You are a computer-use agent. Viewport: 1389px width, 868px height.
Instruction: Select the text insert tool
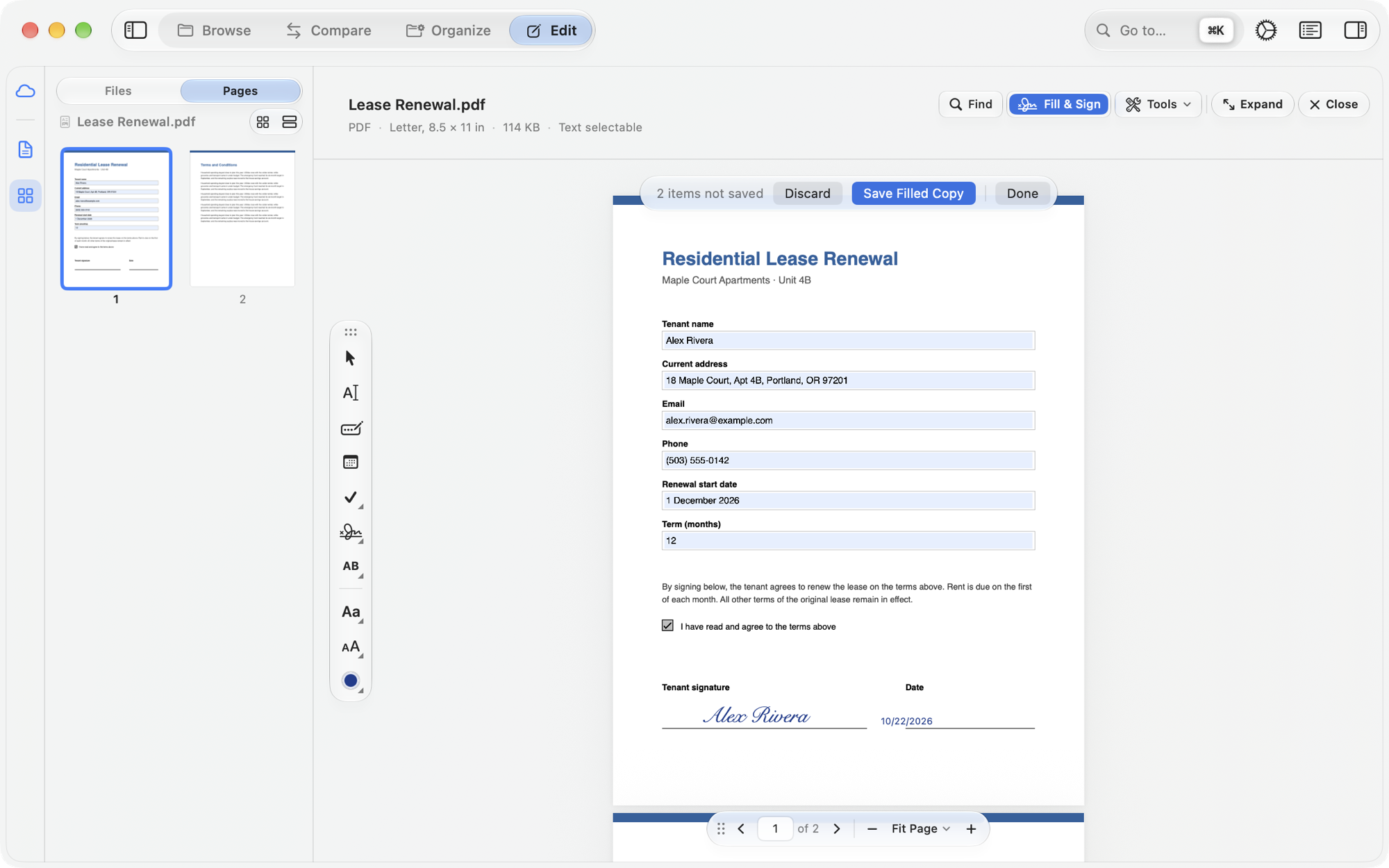[x=350, y=393]
